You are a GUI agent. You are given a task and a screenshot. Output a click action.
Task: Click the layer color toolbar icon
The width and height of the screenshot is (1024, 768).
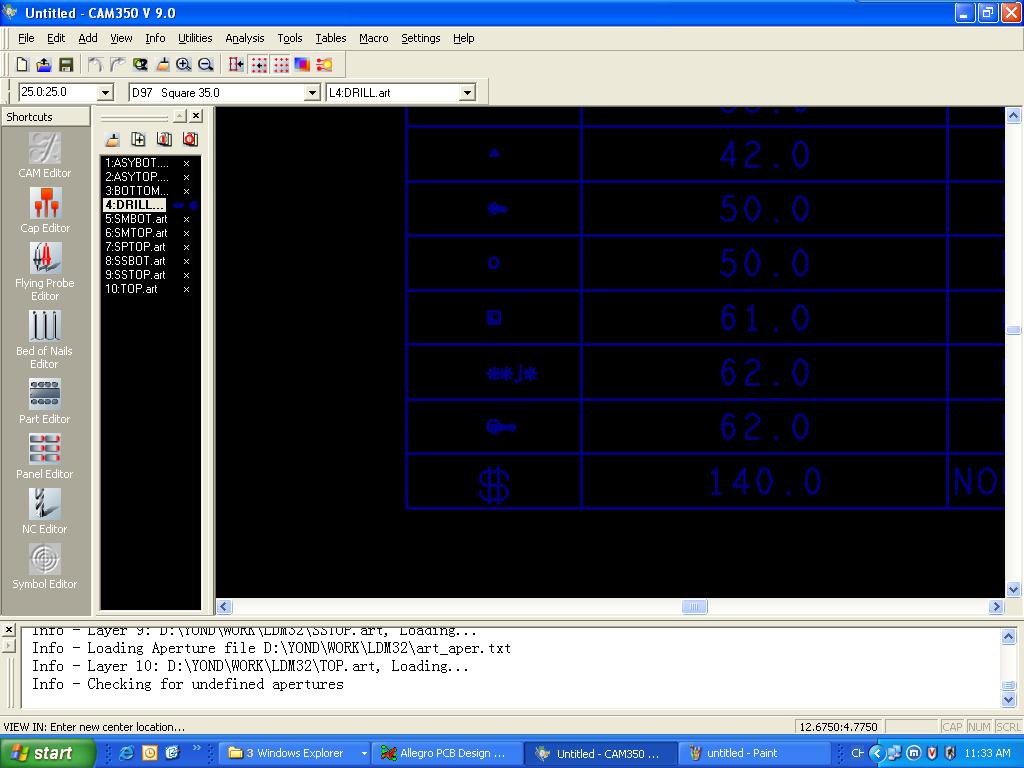point(303,65)
